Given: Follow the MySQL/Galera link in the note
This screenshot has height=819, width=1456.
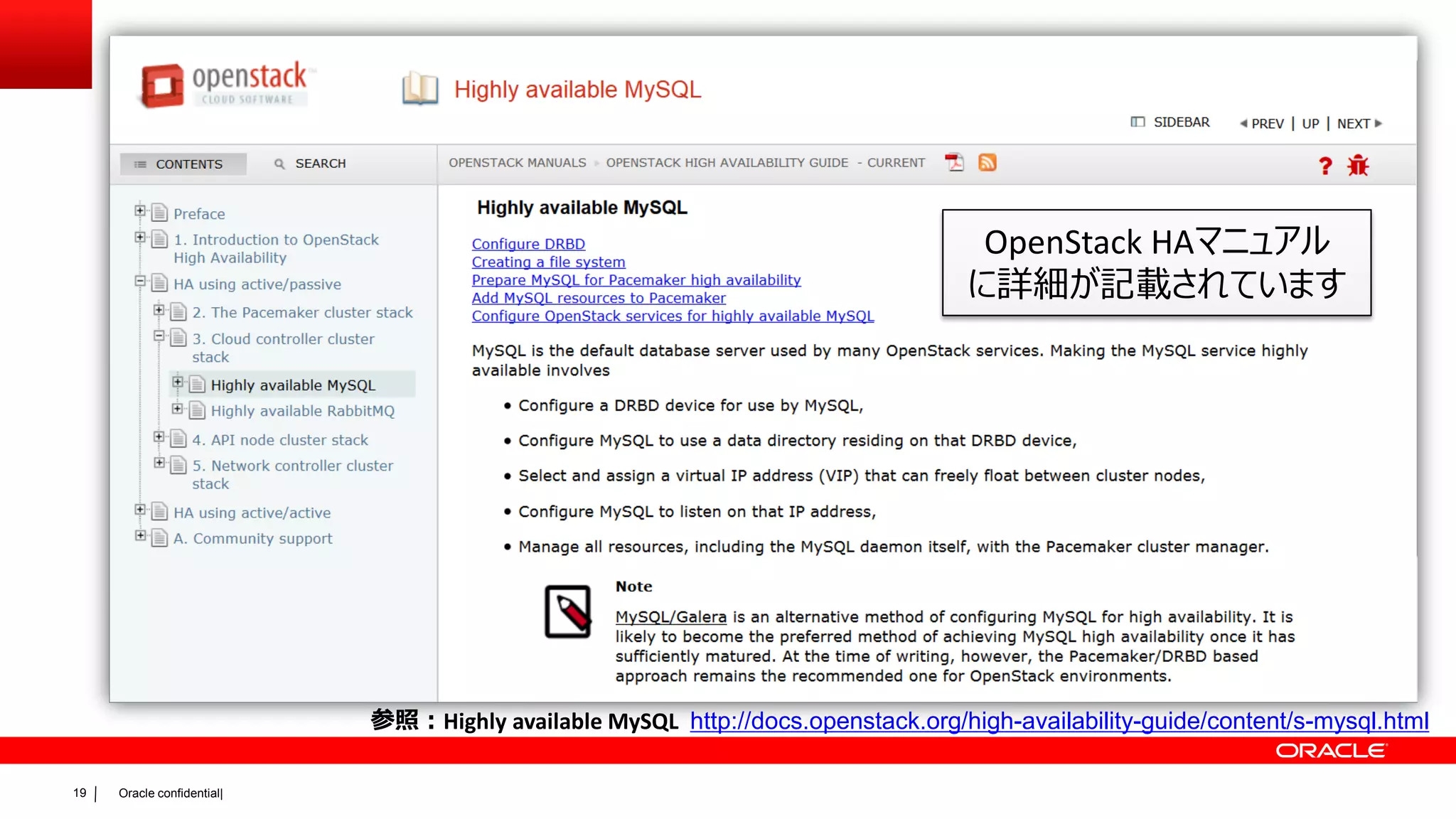Looking at the screenshot, I should coord(670,617).
